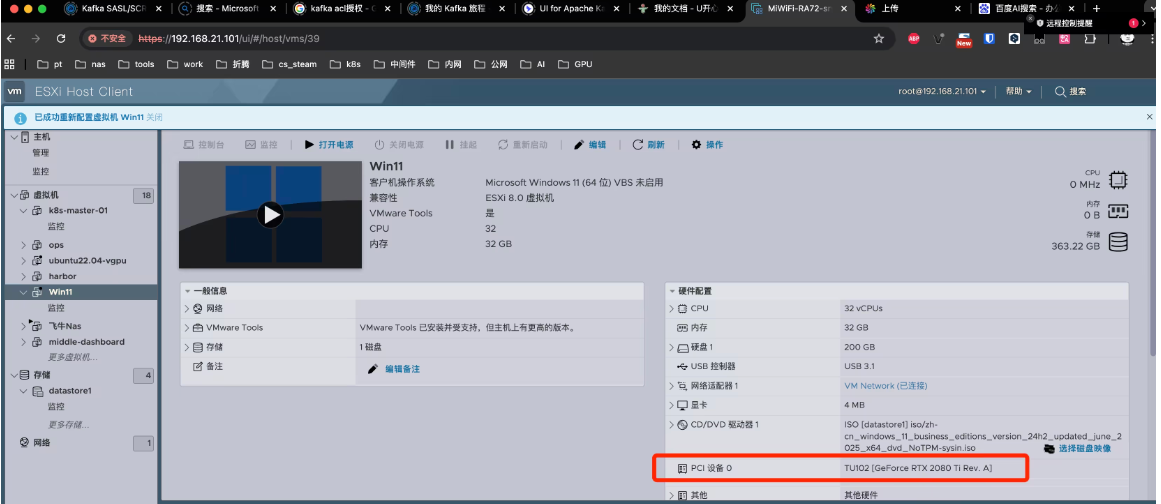
Task: Collapse the 硬件配置 hardware panel
Action: tap(672, 292)
